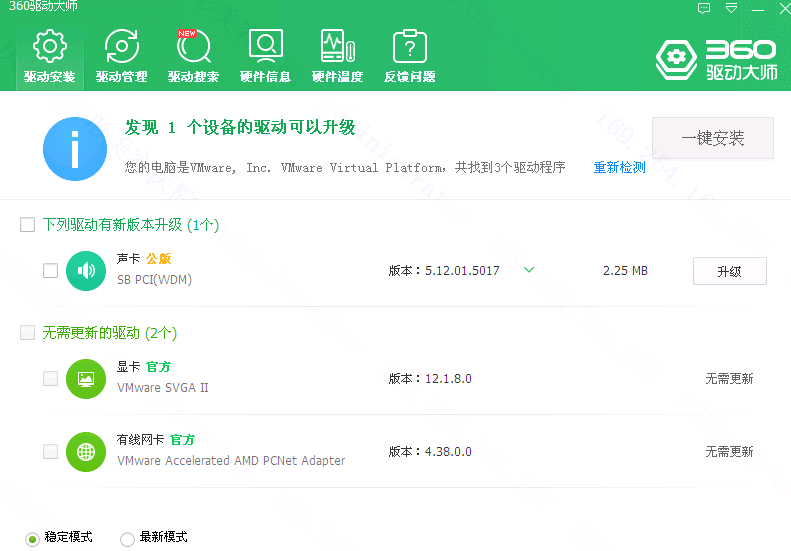
Task: Expand the 5.12.01.5017 version dropdown arrow
Action: pyautogui.click(x=529, y=270)
